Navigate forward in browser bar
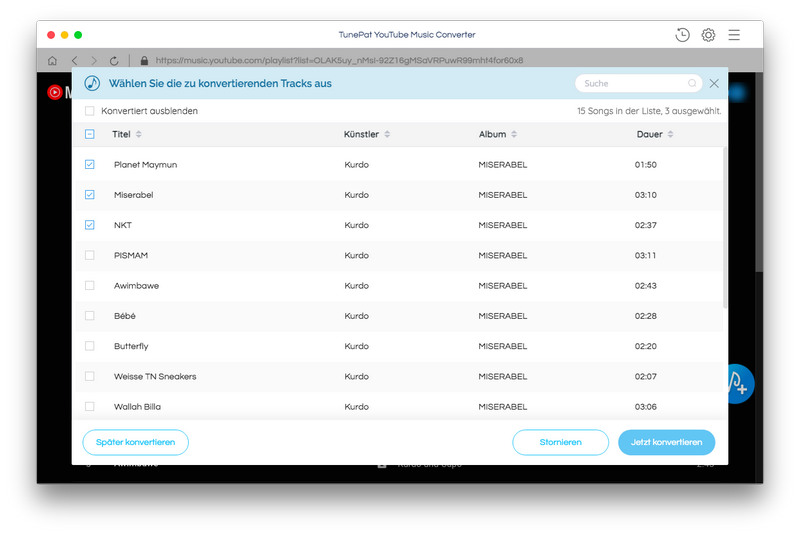800x536 pixels. [94, 61]
